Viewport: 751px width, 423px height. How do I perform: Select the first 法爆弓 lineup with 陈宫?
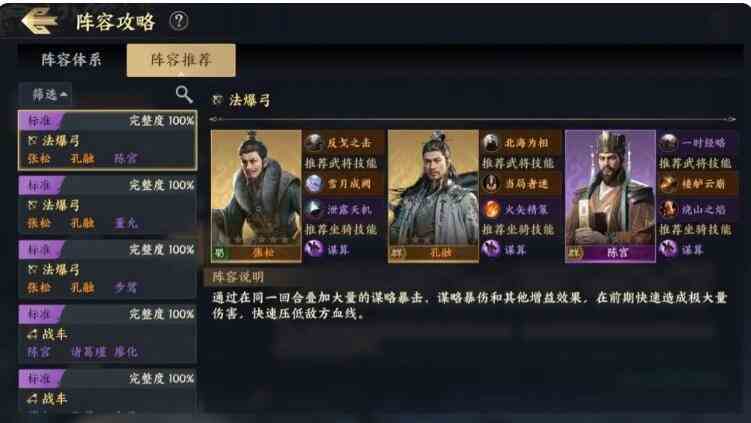click(x=107, y=140)
